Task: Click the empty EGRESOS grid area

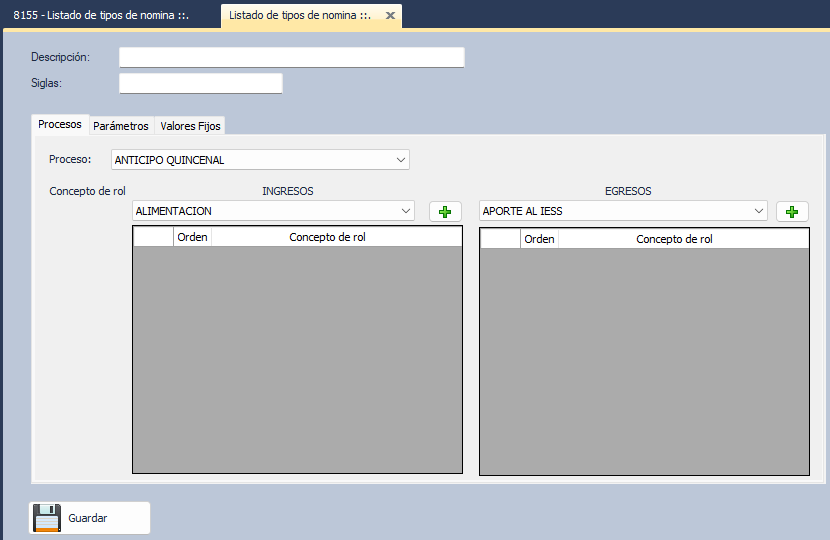Action: point(644,360)
